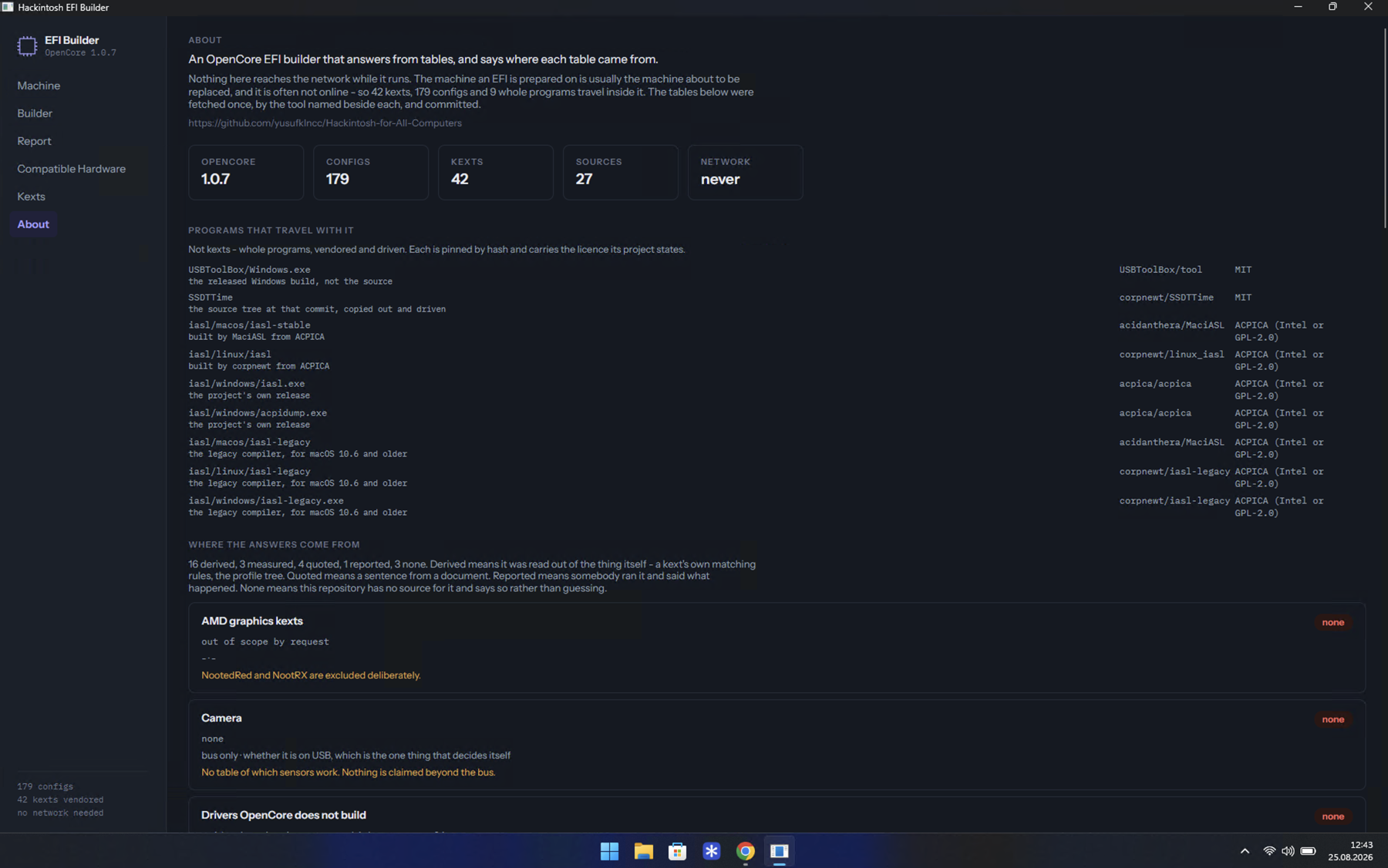Launch Google Chrome from the taskbar
This screenshot has width=1388, height=868.
point(745,851)
